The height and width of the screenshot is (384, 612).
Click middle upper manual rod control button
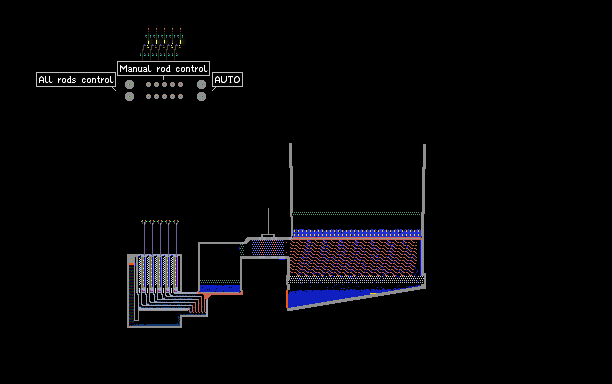164,84
